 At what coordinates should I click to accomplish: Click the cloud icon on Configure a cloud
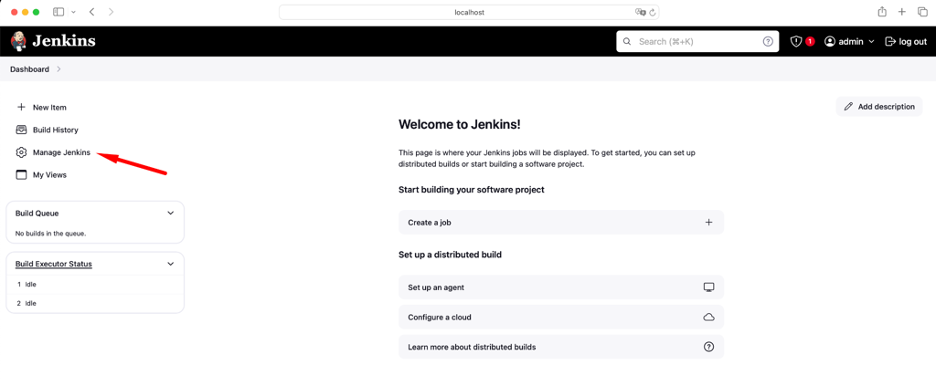pyautogui.click(x=709, y=317)
